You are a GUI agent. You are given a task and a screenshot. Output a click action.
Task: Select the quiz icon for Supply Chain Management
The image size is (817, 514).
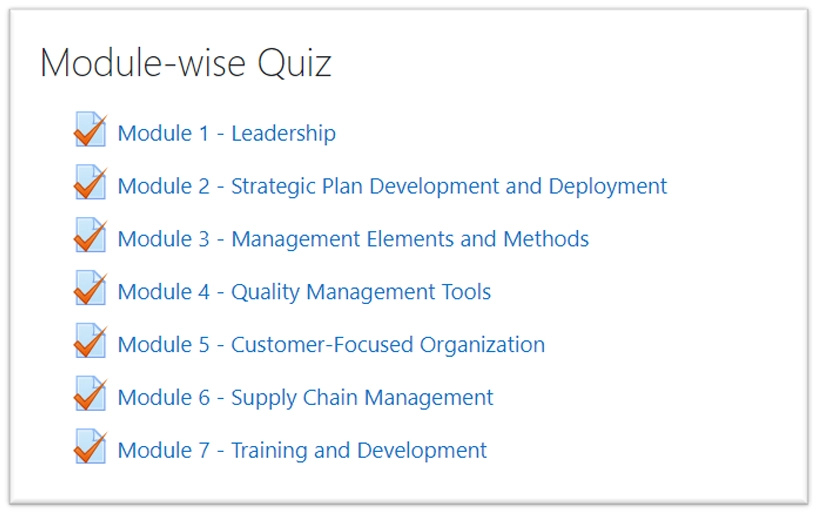point(90,396)
